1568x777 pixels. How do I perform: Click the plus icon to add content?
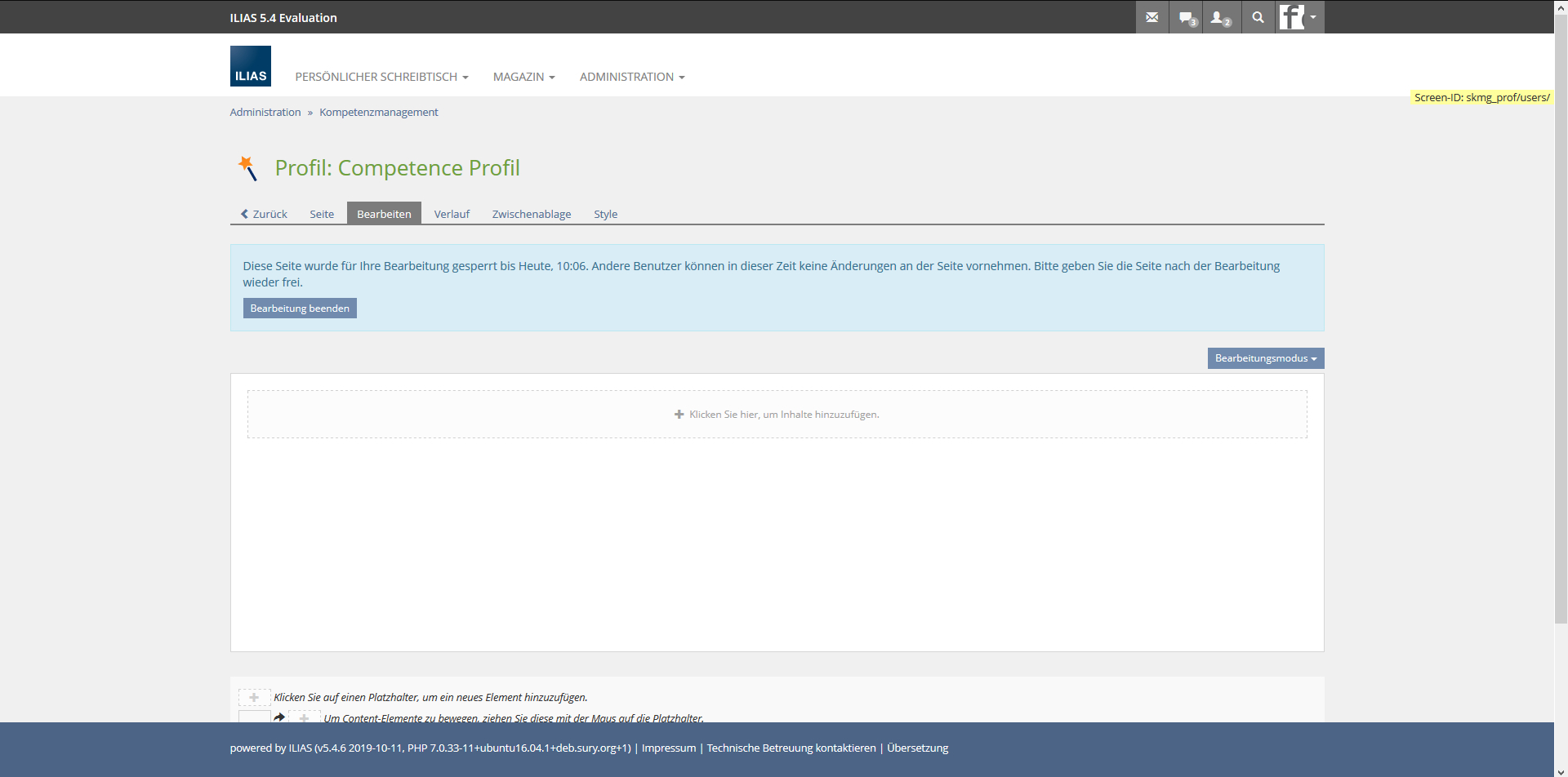679,415
